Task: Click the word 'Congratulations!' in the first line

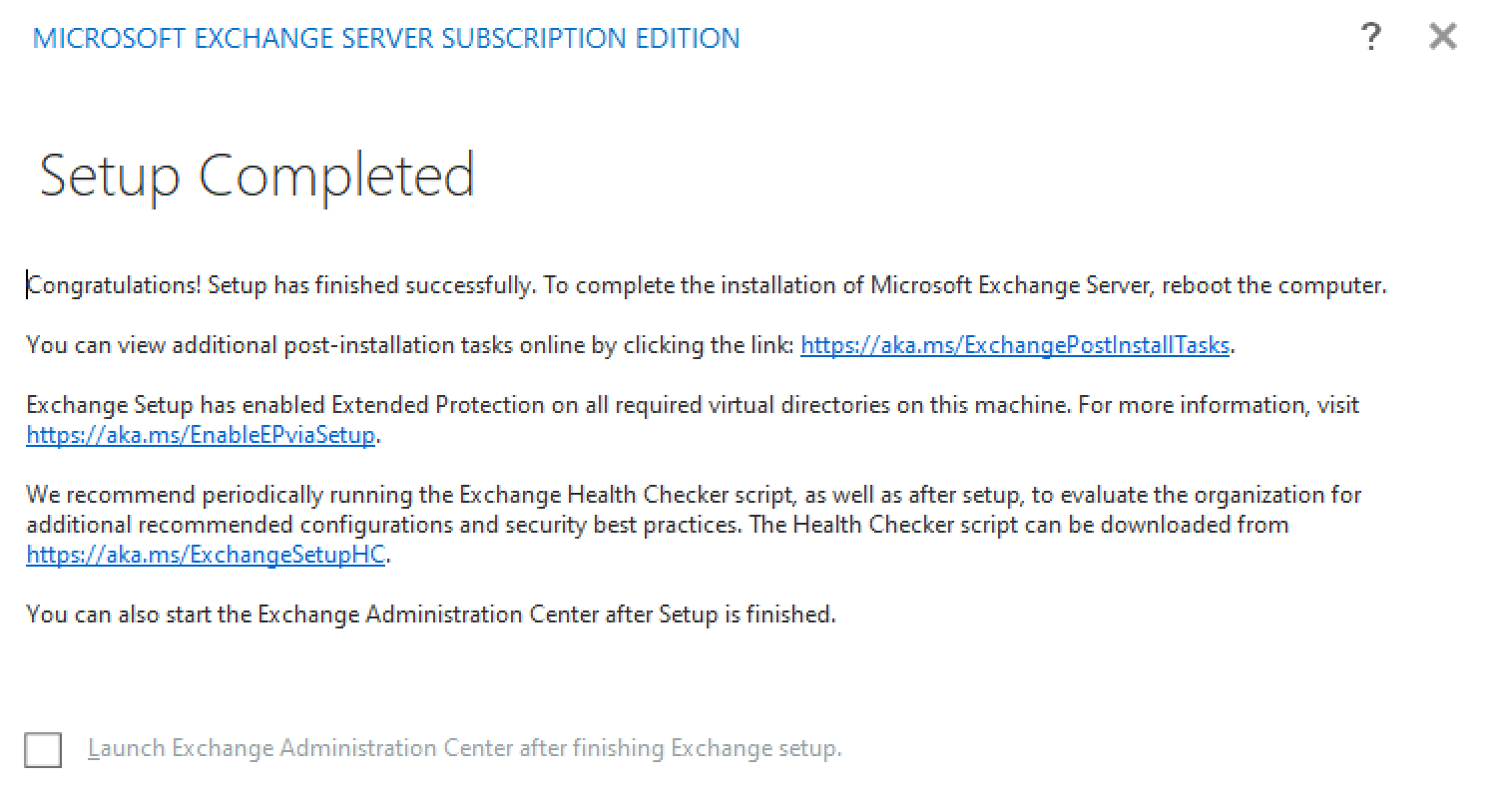Action: tap(114, 285)
